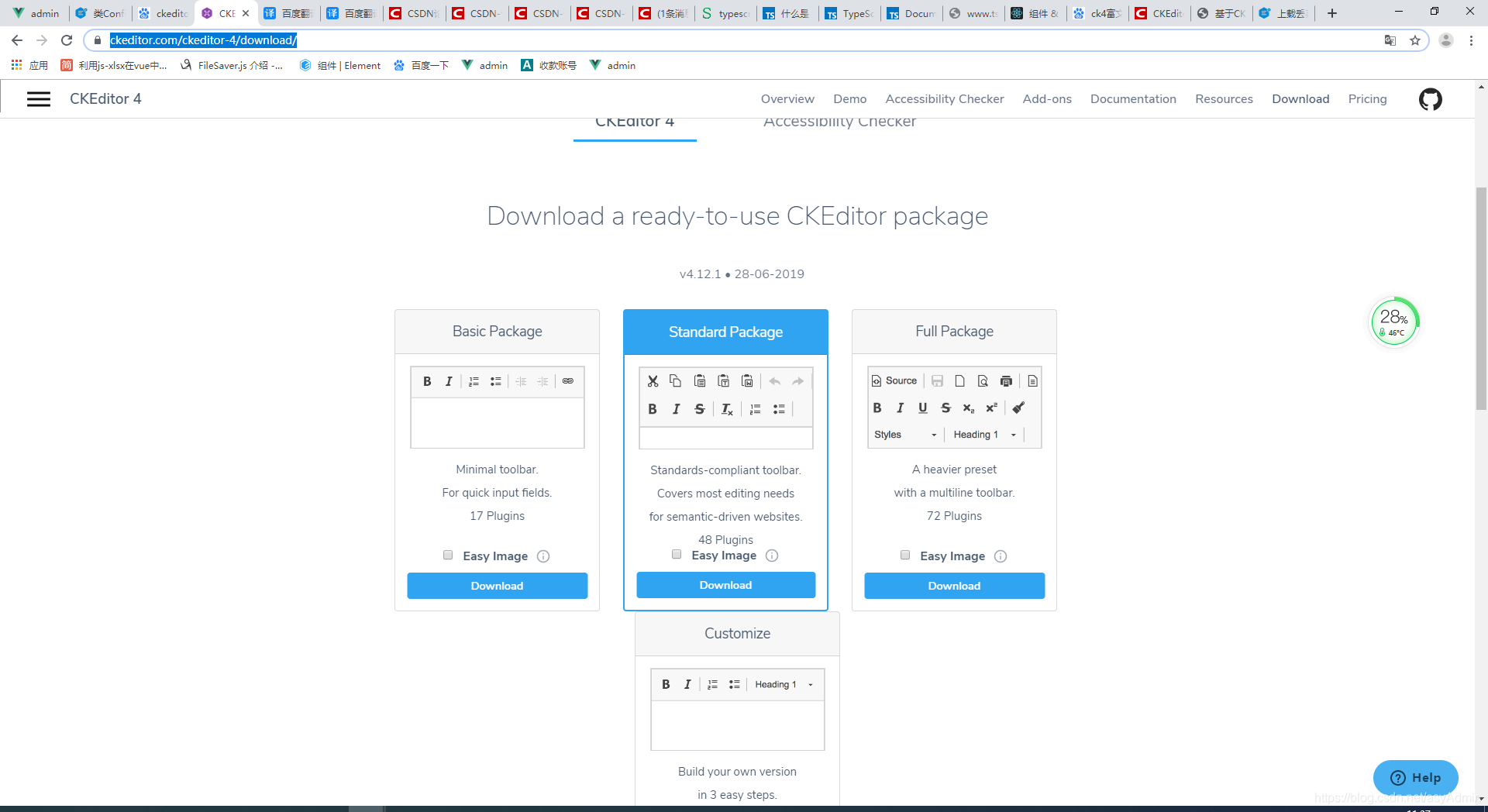
Task: Go back with the browser back arrow
Action: point(17,40)
